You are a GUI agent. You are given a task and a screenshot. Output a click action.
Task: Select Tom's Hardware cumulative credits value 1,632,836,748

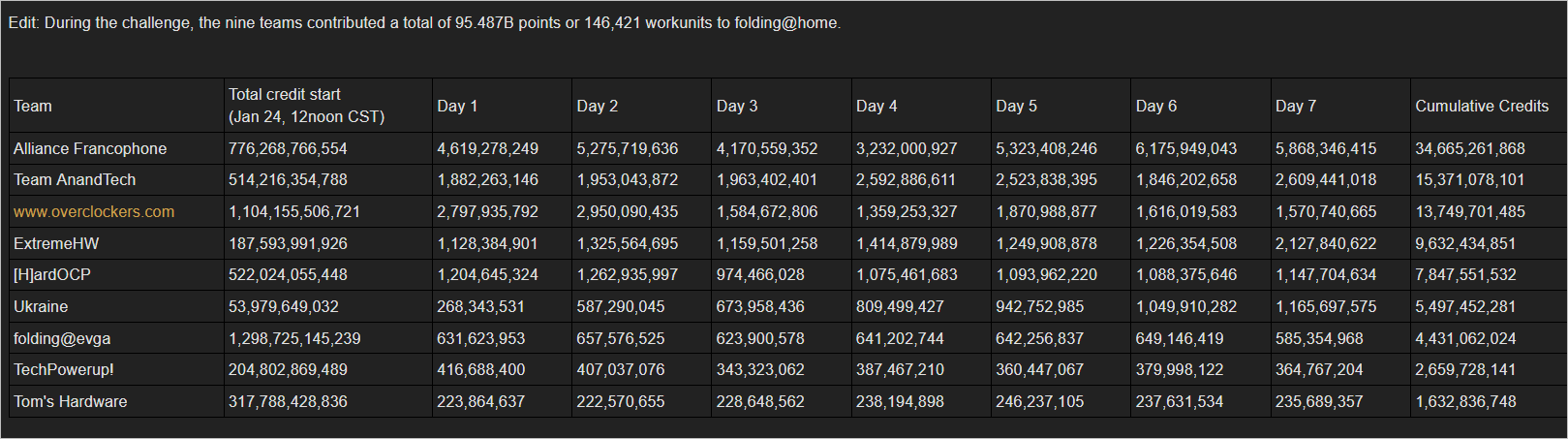point(1465,401)
